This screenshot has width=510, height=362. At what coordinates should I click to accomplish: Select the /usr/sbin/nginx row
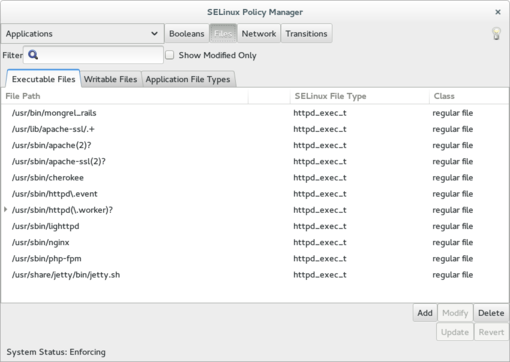click(x=255, y=242)
